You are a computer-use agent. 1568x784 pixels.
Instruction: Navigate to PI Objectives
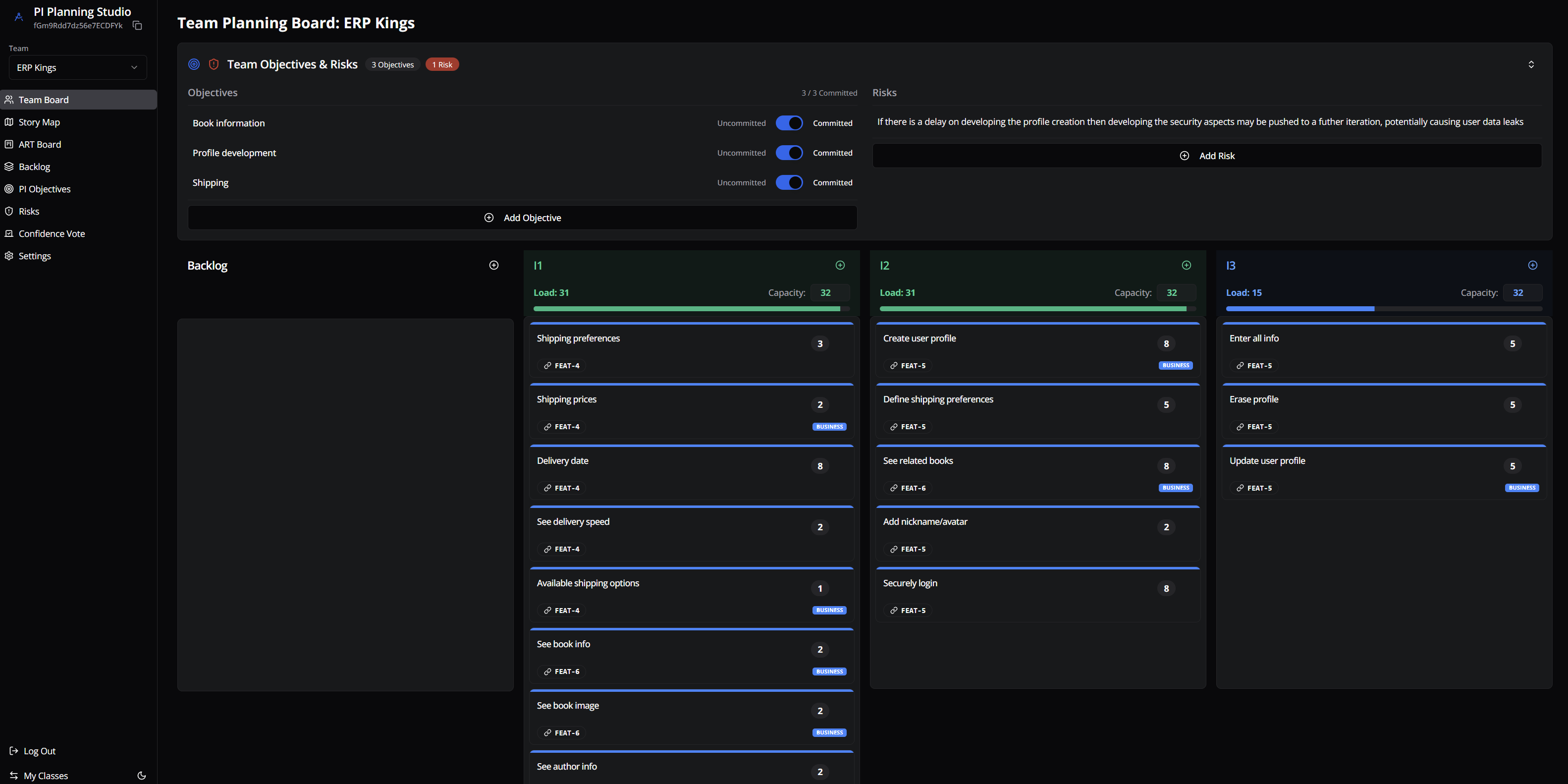78,189
